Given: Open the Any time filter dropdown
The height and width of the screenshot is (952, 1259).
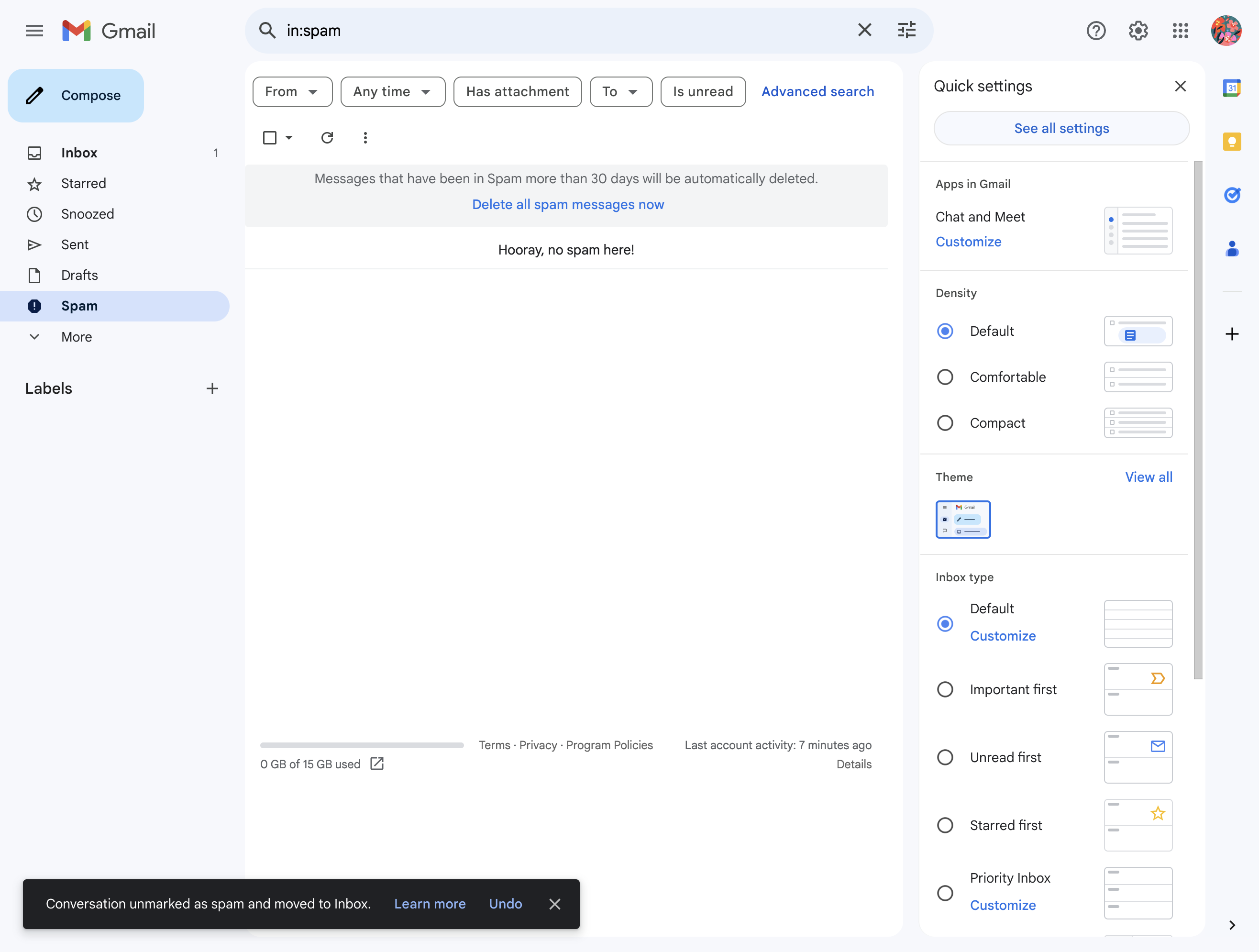Looking at the screenshot, I should click(393, 92).
